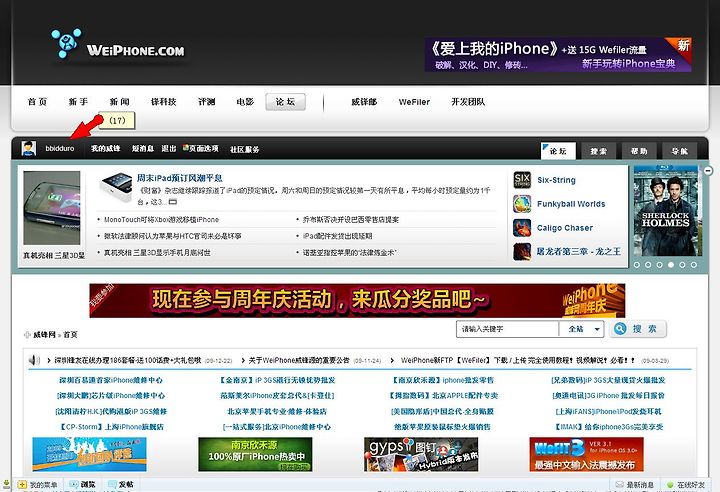The image size is (720, 492).
Task: Click the Caligo Chaser app icon
Action: click(x=522, y=228)
